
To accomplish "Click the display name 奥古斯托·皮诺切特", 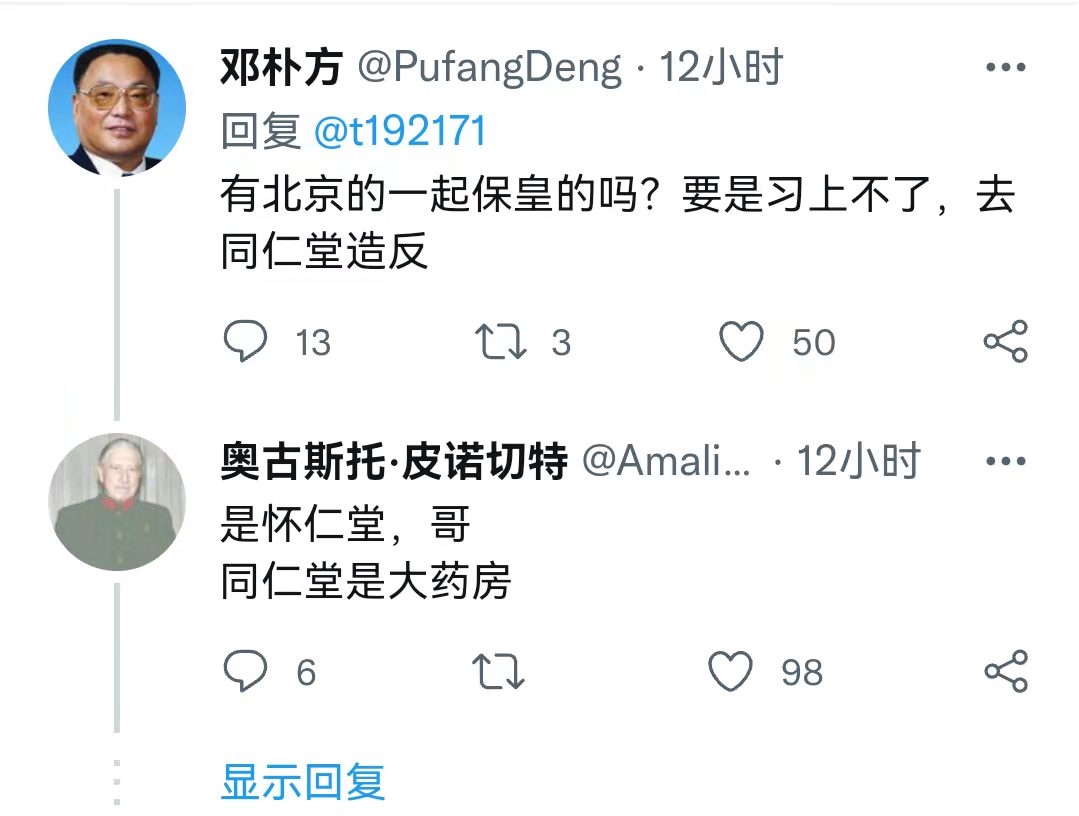I will [394, 461].
